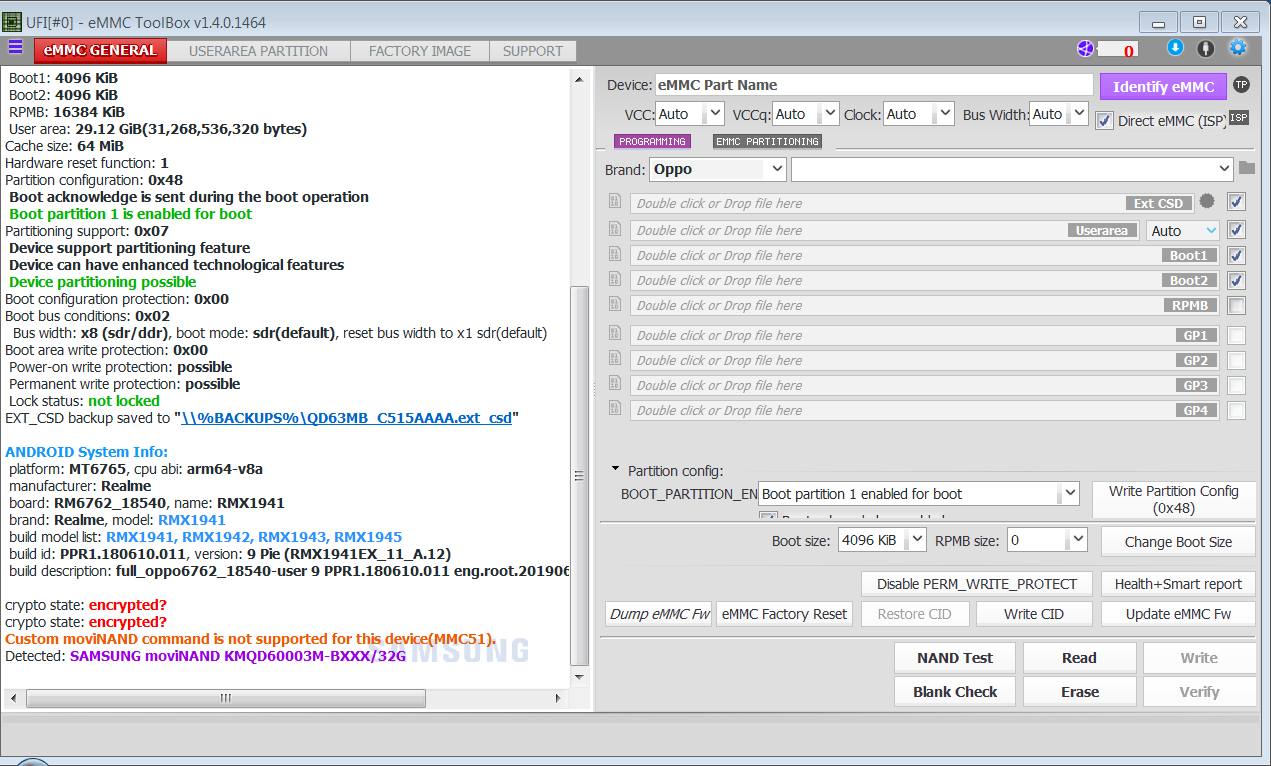Enable the GP4 checkbox
The width and height of the screenshot is (1271, 766).
click(1237, 410)
